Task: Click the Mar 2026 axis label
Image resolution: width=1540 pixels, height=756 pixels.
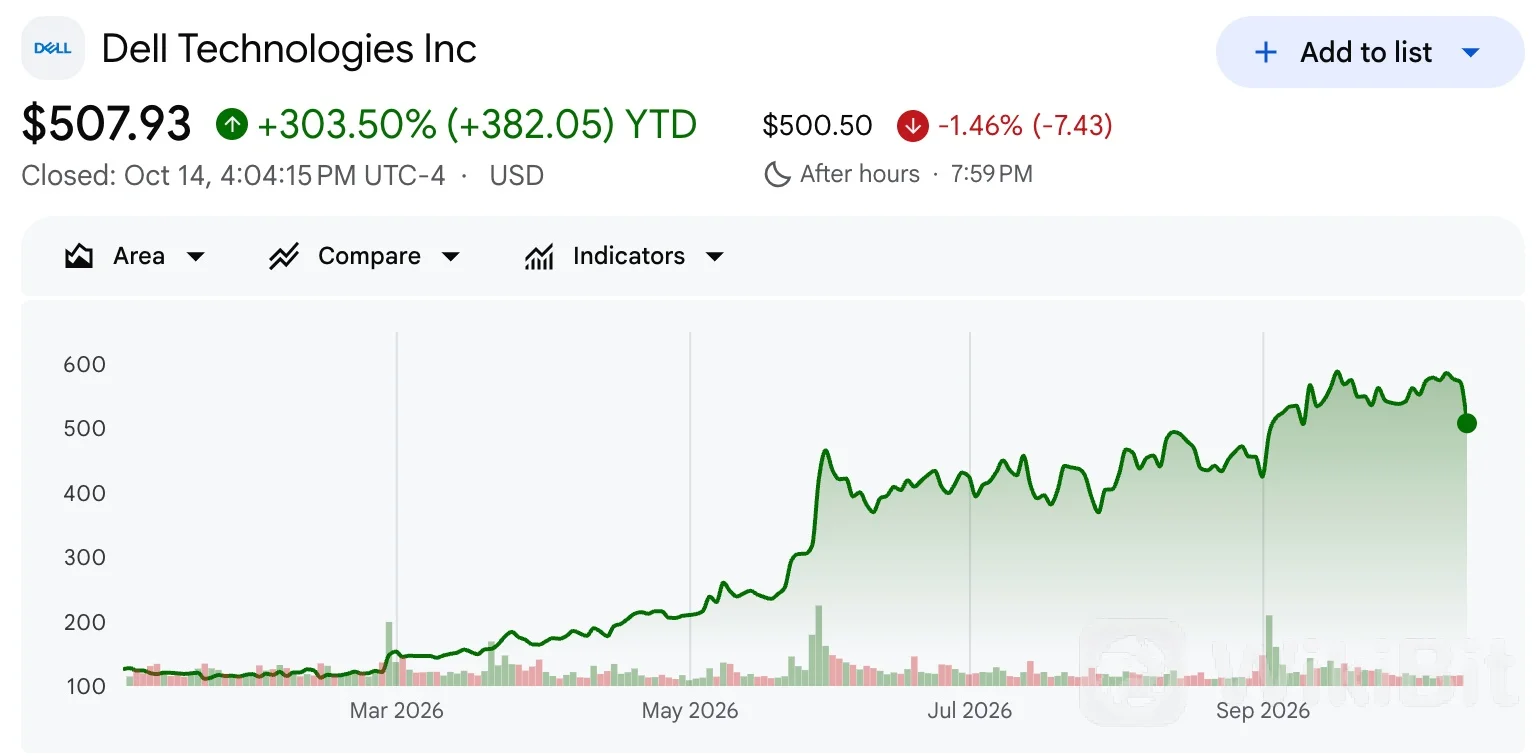Action: [x=396, y=711]
